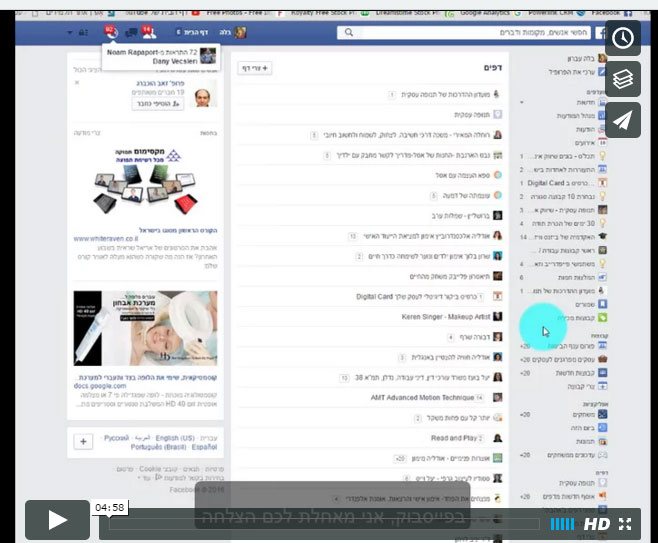This screenshot has width=658, height=543.
Task: Seek in the video progress bar
Action: [330, 523]
